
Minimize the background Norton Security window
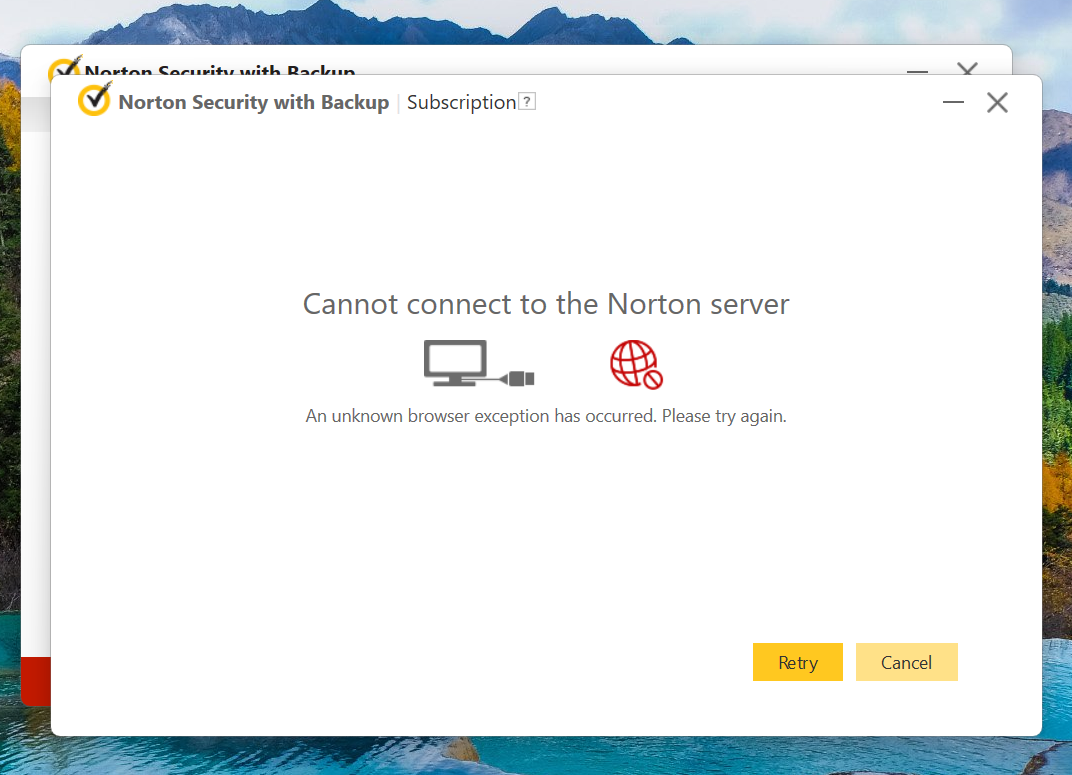click(x=917, y=70)
